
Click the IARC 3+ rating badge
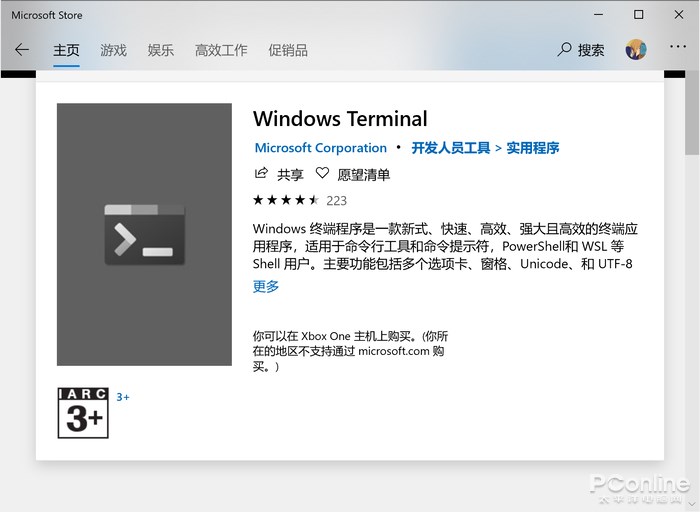coord(83,412)
